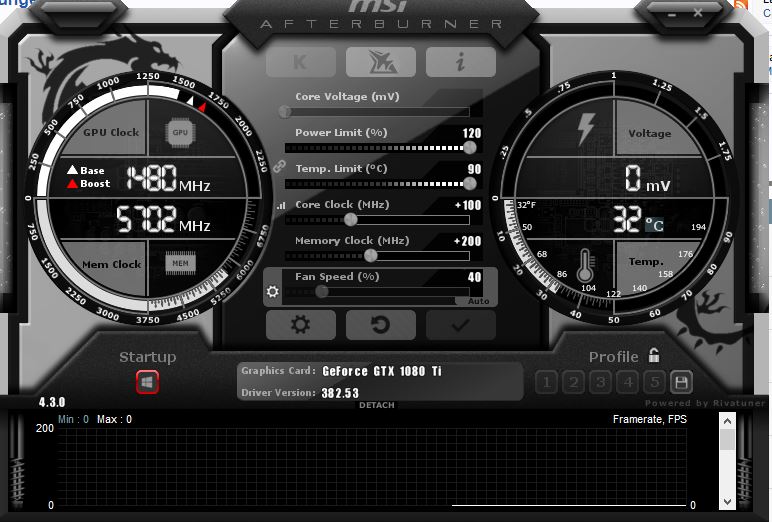
Task: Click the lightning bolt voltage icon
Action: tap(585, 129)
